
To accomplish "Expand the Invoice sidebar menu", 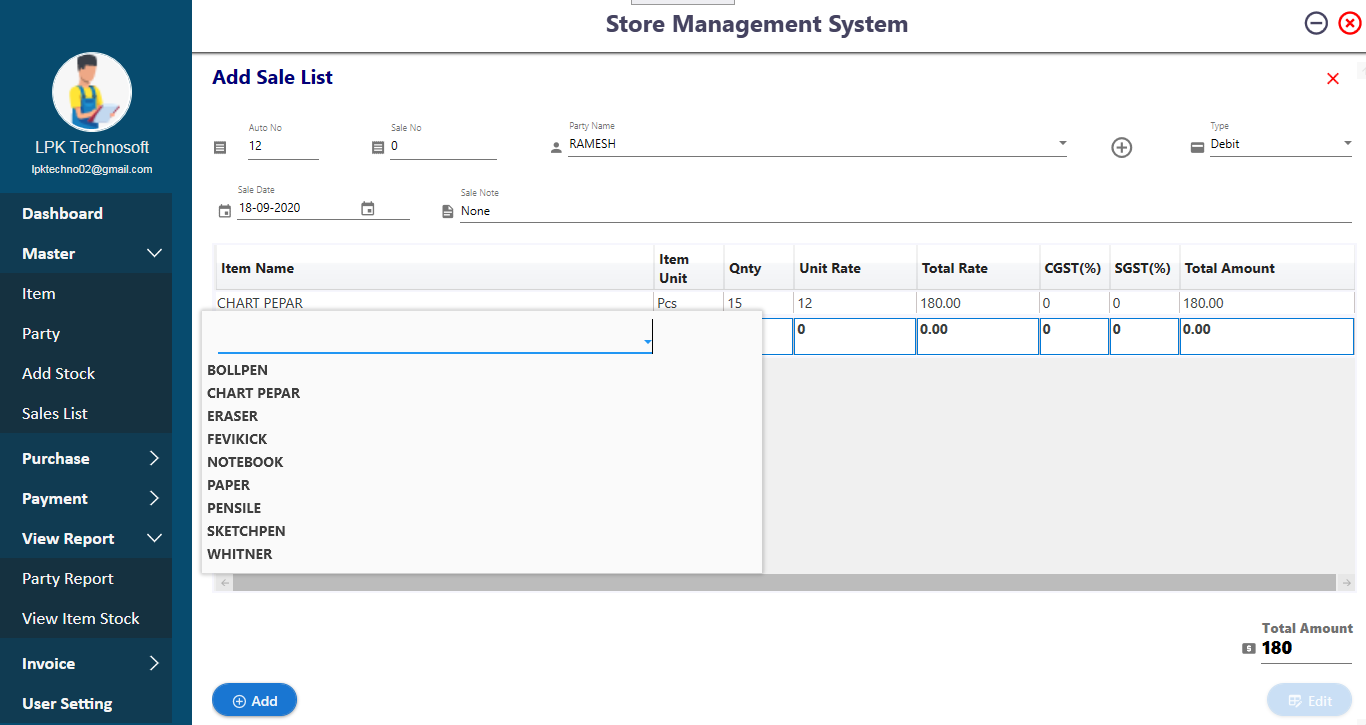I will point(154,664).
